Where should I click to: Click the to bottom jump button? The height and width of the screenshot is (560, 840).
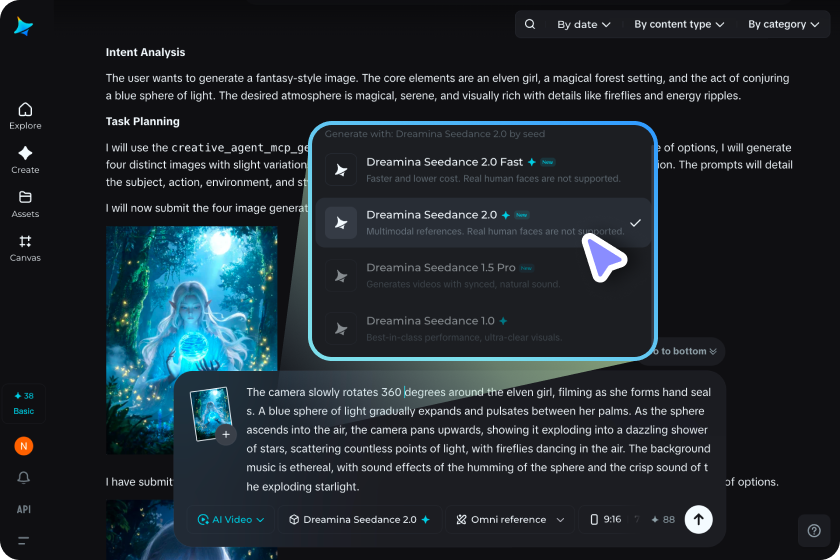tap(683, 351)
